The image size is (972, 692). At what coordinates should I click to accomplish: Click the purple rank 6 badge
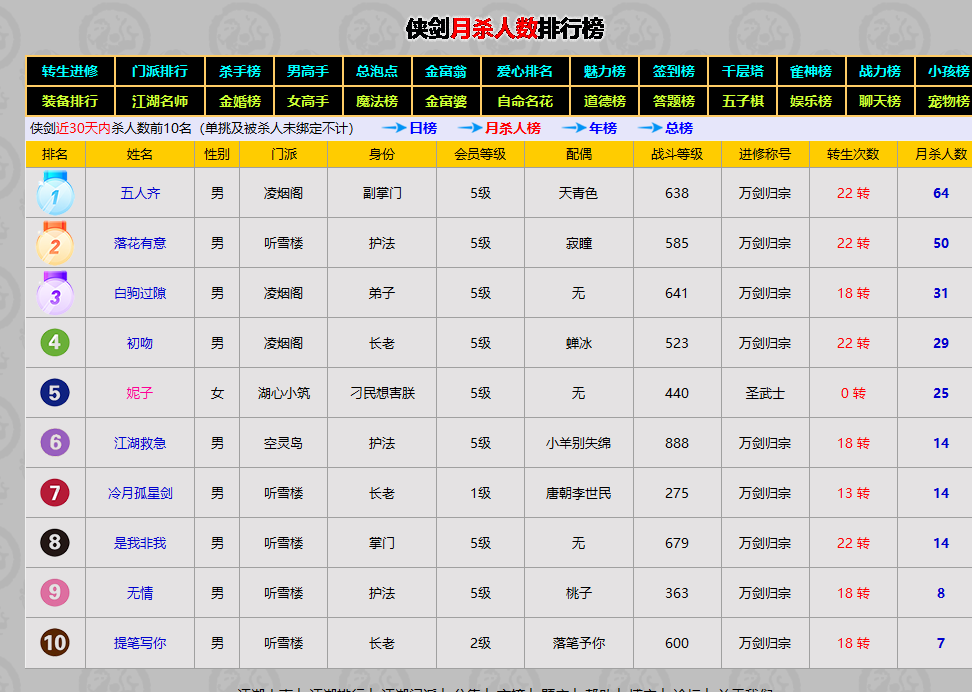tap(55, 443)
